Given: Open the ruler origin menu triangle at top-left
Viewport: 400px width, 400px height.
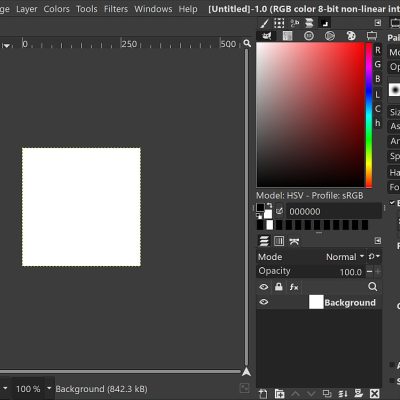Looking at the screenshot, I should [6, 45].
